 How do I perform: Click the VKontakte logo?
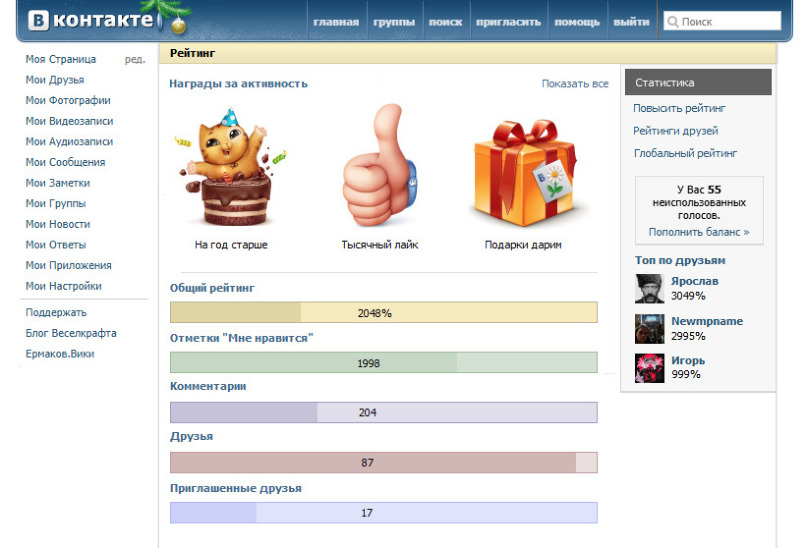(91, 21)
